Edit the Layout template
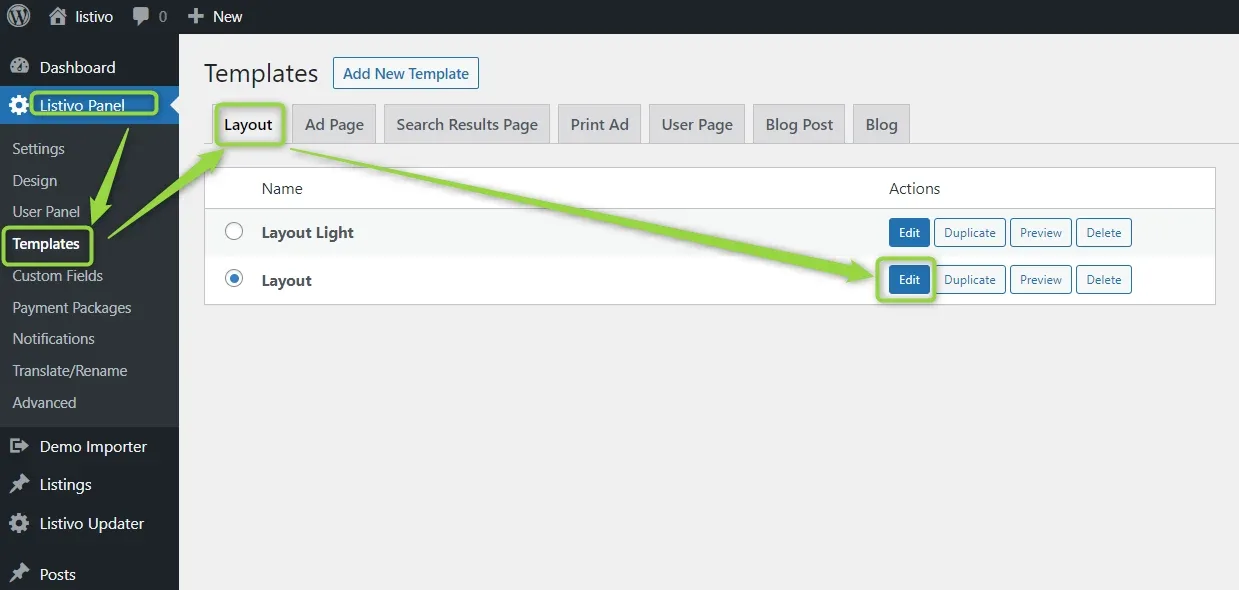 coord(909,280)
